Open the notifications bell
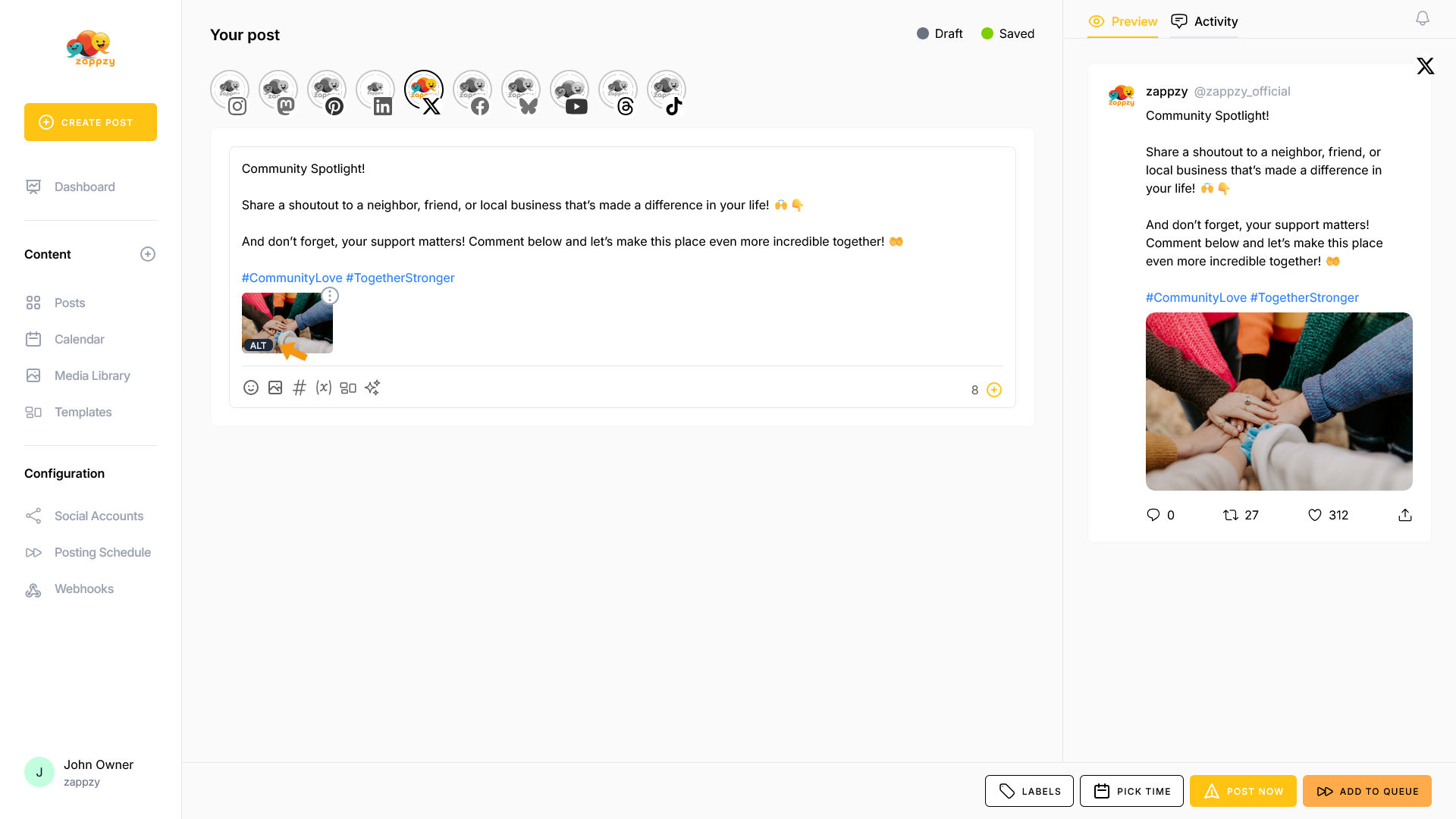 [1423, 18]
